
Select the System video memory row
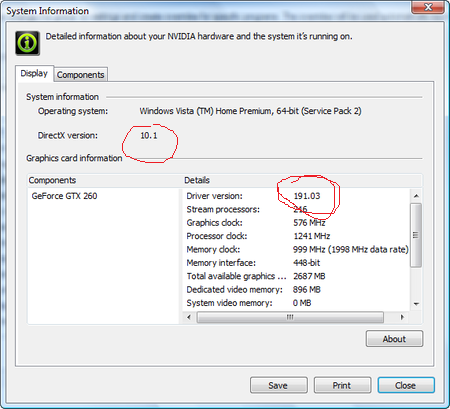click(x=296, y=303)
